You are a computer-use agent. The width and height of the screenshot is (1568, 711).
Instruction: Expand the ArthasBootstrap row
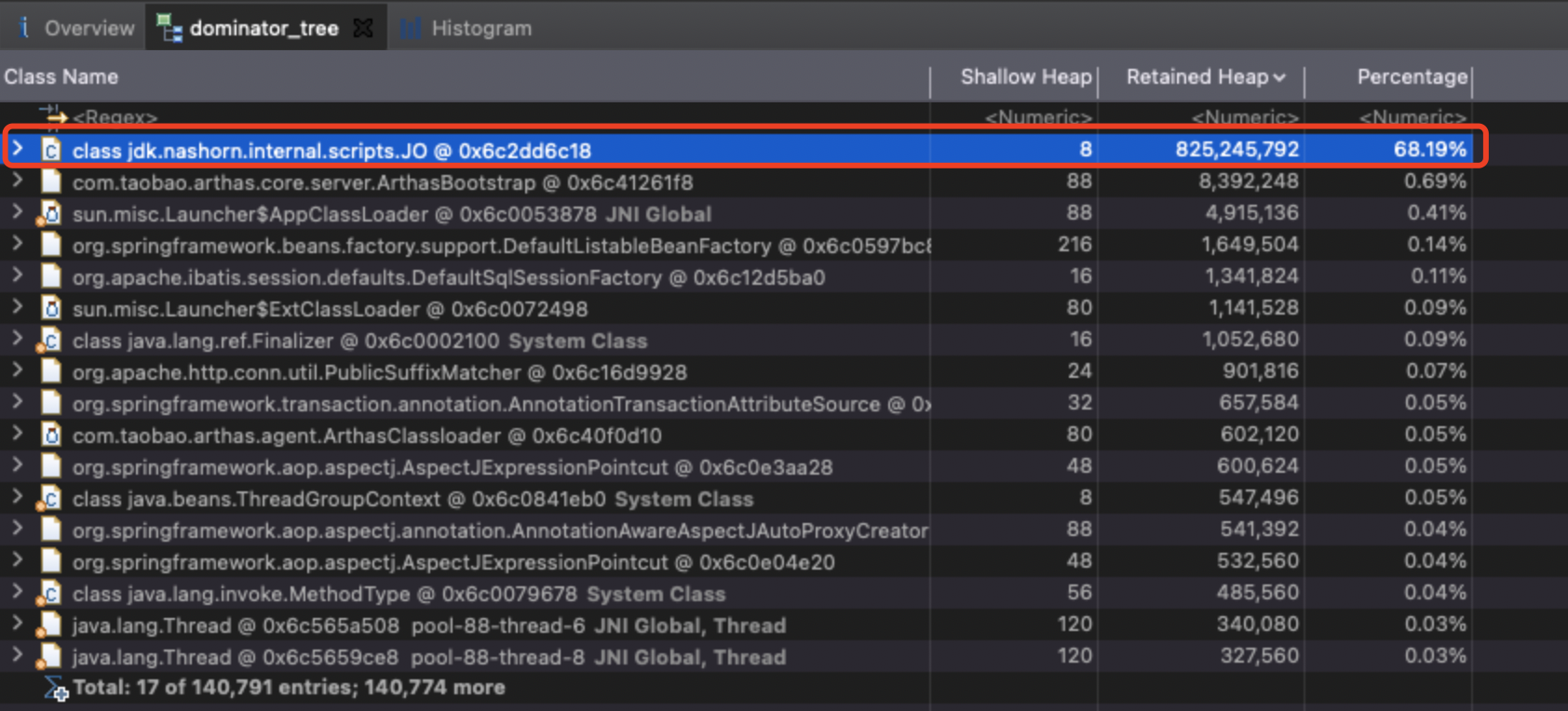17,181
